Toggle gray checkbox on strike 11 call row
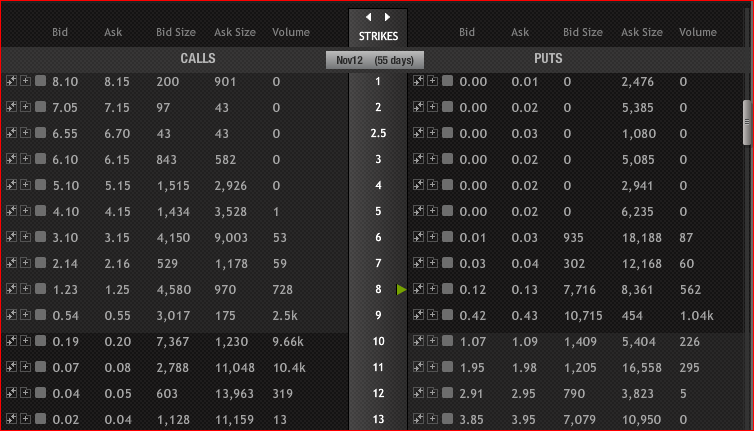 coord(40,367)
